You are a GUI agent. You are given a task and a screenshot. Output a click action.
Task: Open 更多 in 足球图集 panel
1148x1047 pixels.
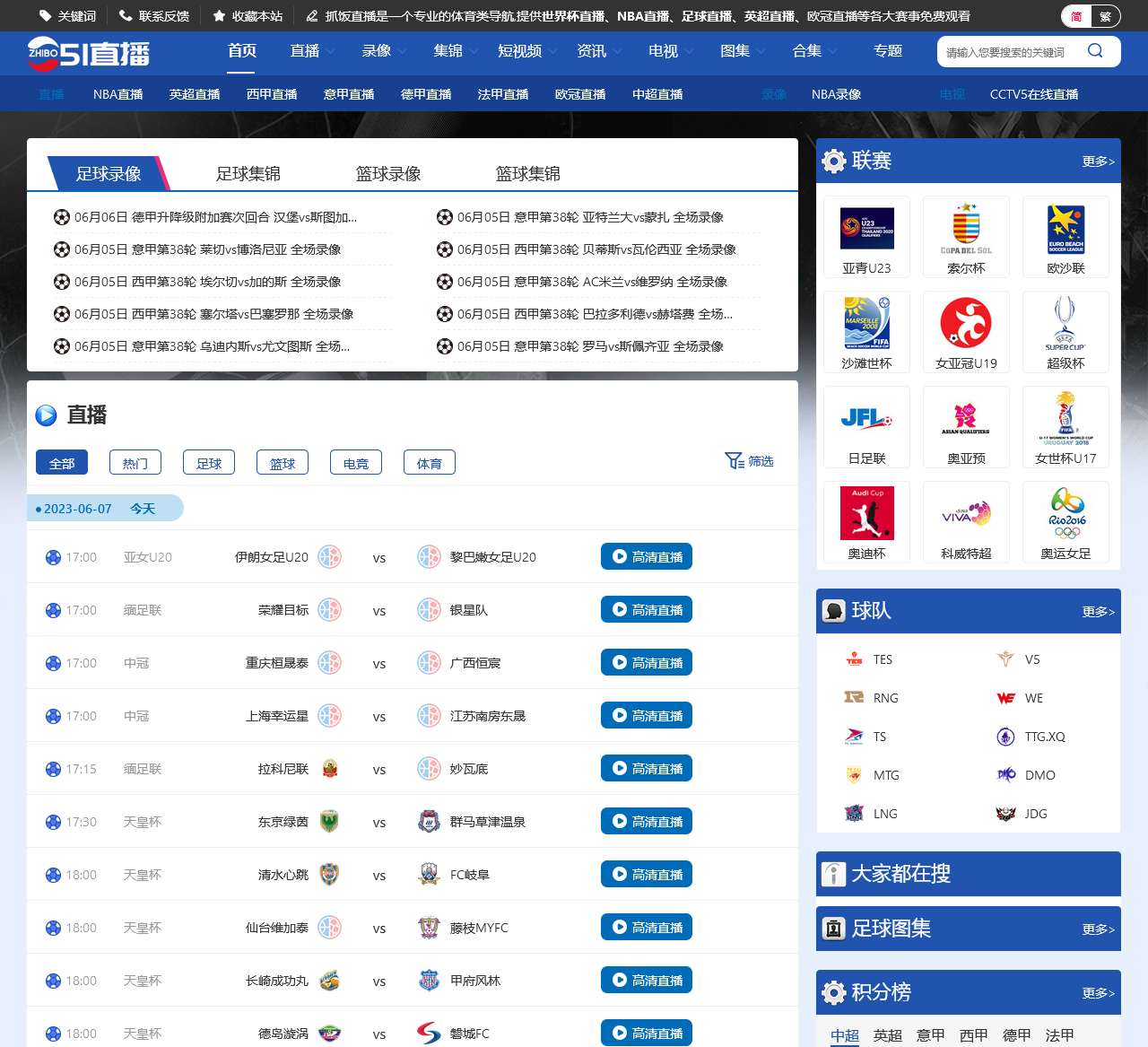[x=1099, y=929]
